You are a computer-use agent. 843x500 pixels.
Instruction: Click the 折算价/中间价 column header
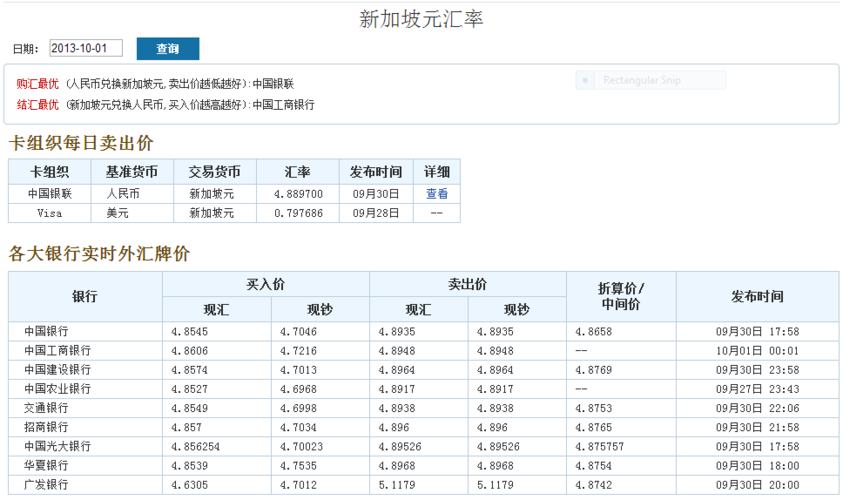coord(620,296)
